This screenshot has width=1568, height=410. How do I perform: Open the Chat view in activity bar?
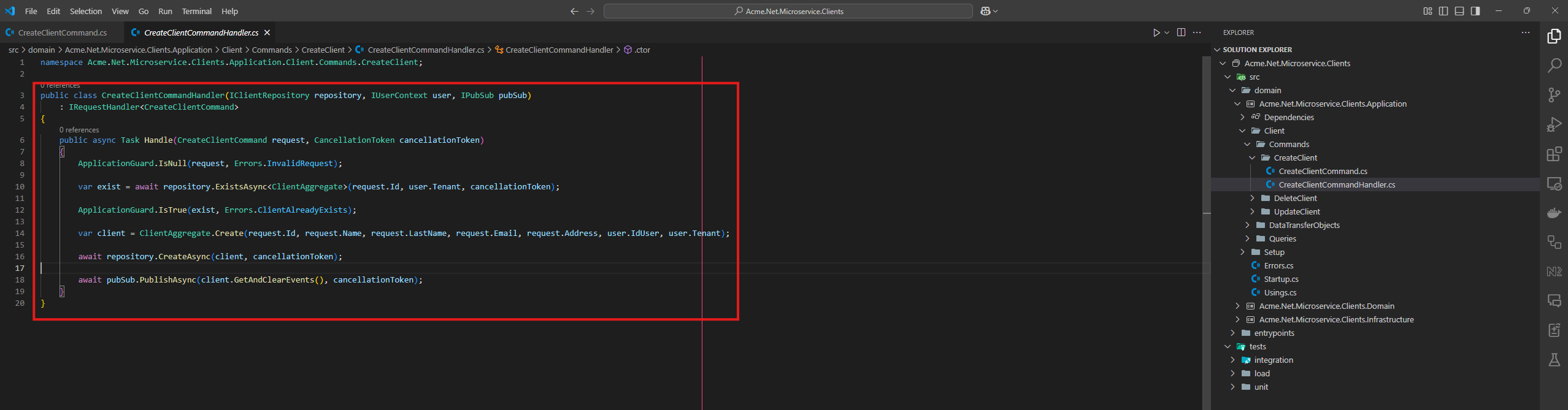(1554, 301)
